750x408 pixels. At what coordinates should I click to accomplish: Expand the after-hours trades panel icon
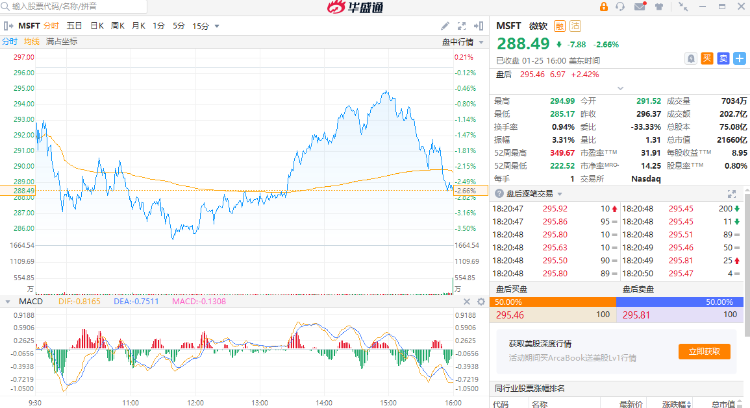(x=732, y=194)
